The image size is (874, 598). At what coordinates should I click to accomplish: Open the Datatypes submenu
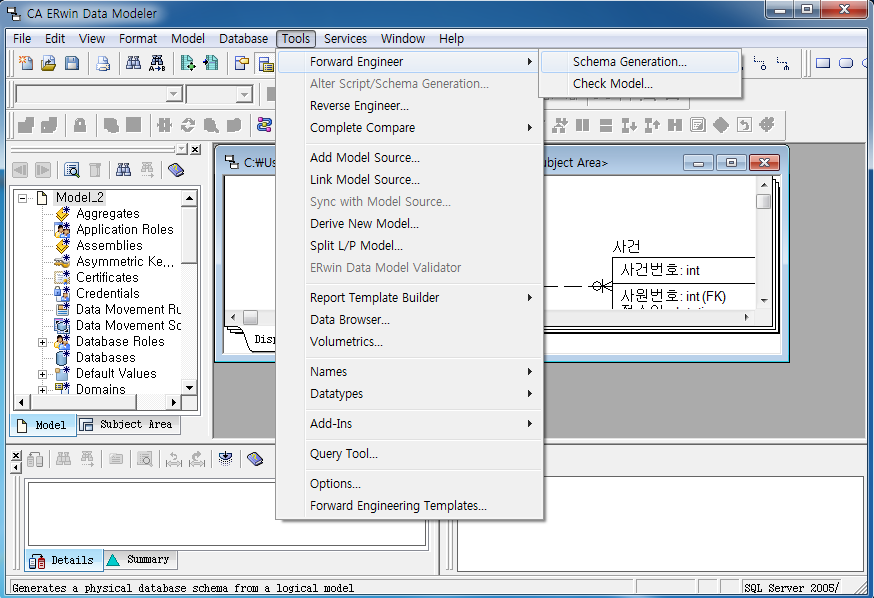(x=410, y=394)
